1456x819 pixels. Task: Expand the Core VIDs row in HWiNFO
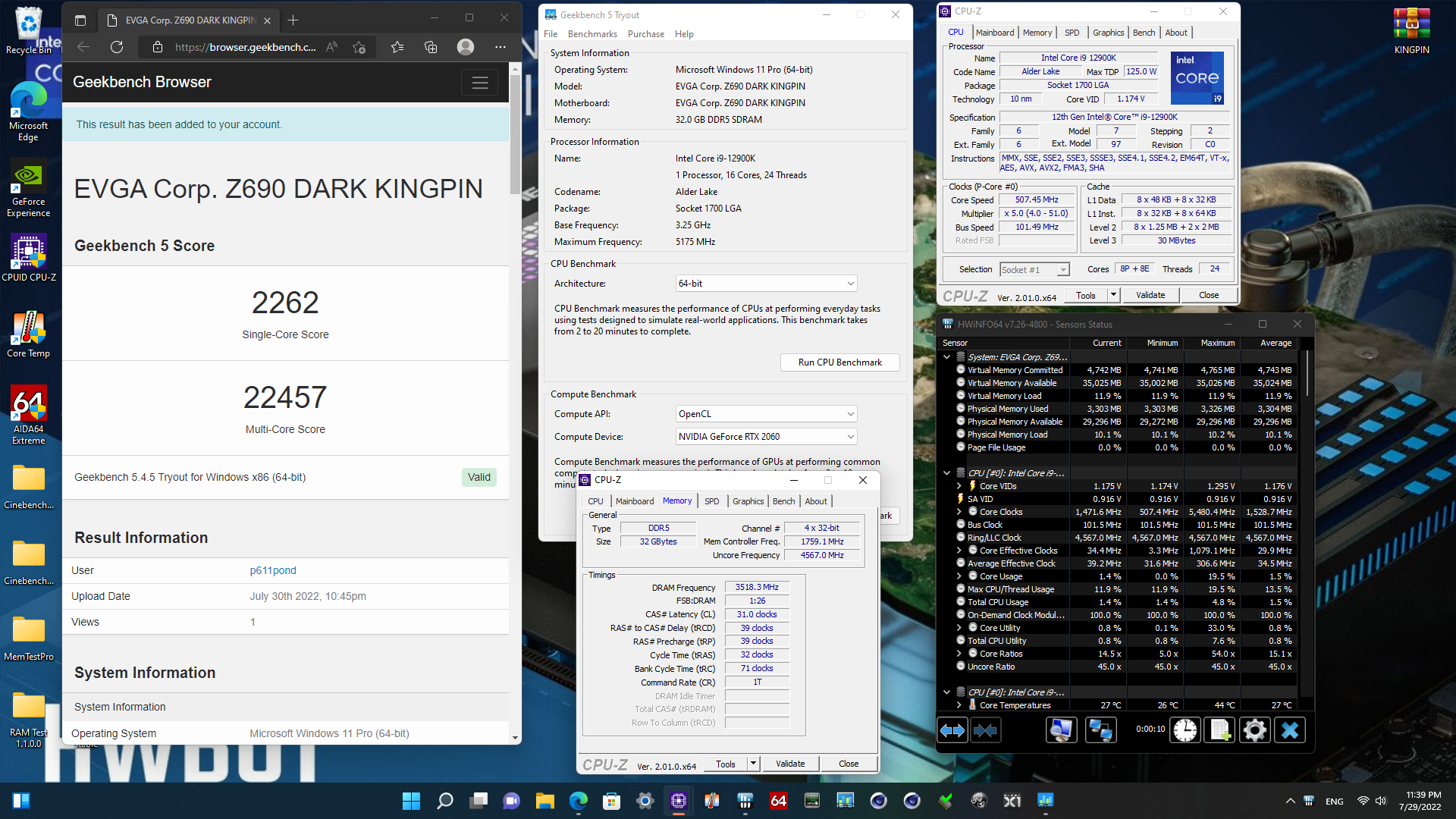point(959,486)
